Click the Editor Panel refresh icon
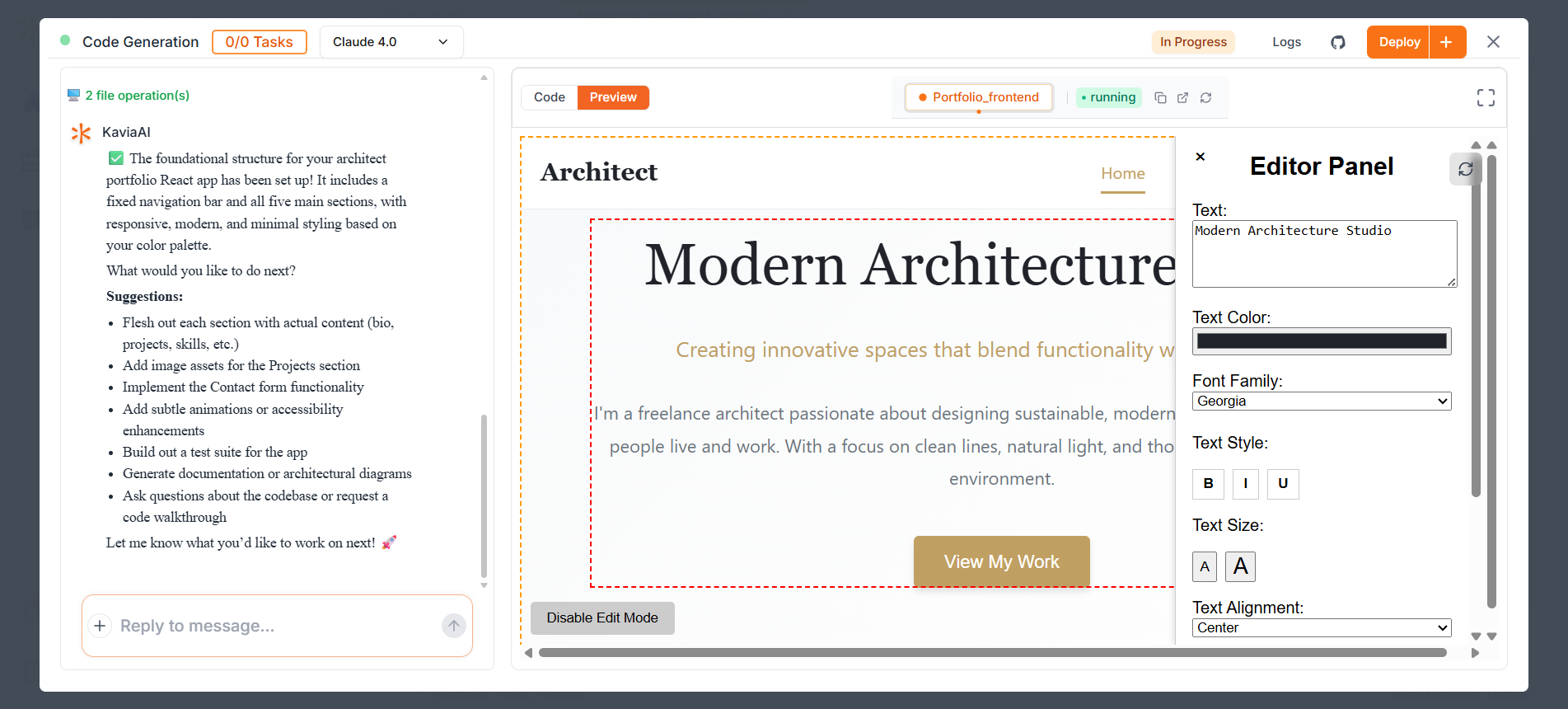This screenshot has height=709, width=1568. [1465, 169]
